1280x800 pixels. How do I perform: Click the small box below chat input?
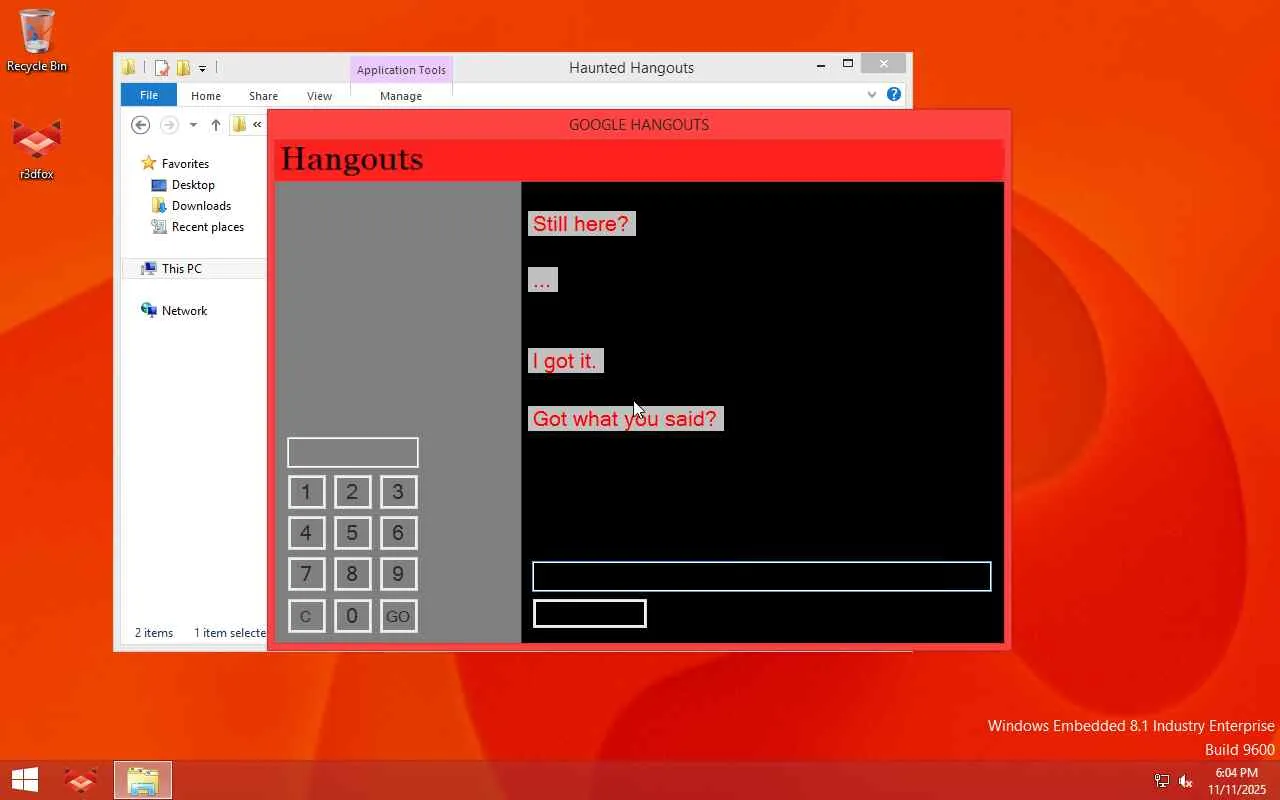click(x=590, y=614)
